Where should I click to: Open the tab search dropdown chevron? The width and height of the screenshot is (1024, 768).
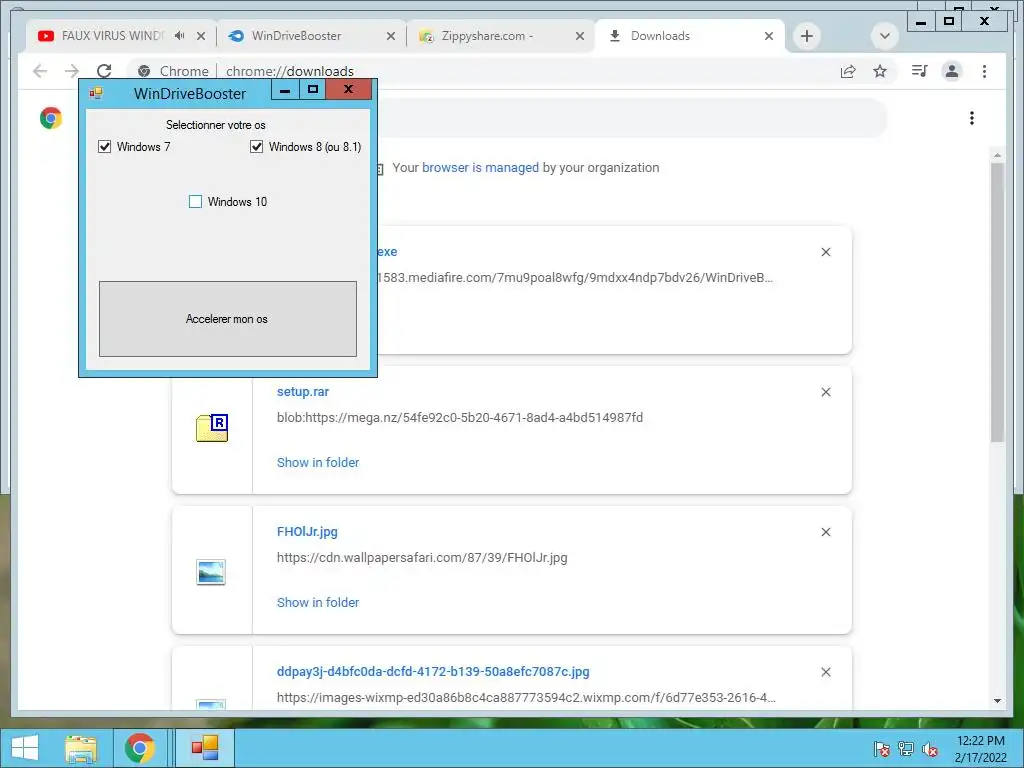click(x=884, y=36)
